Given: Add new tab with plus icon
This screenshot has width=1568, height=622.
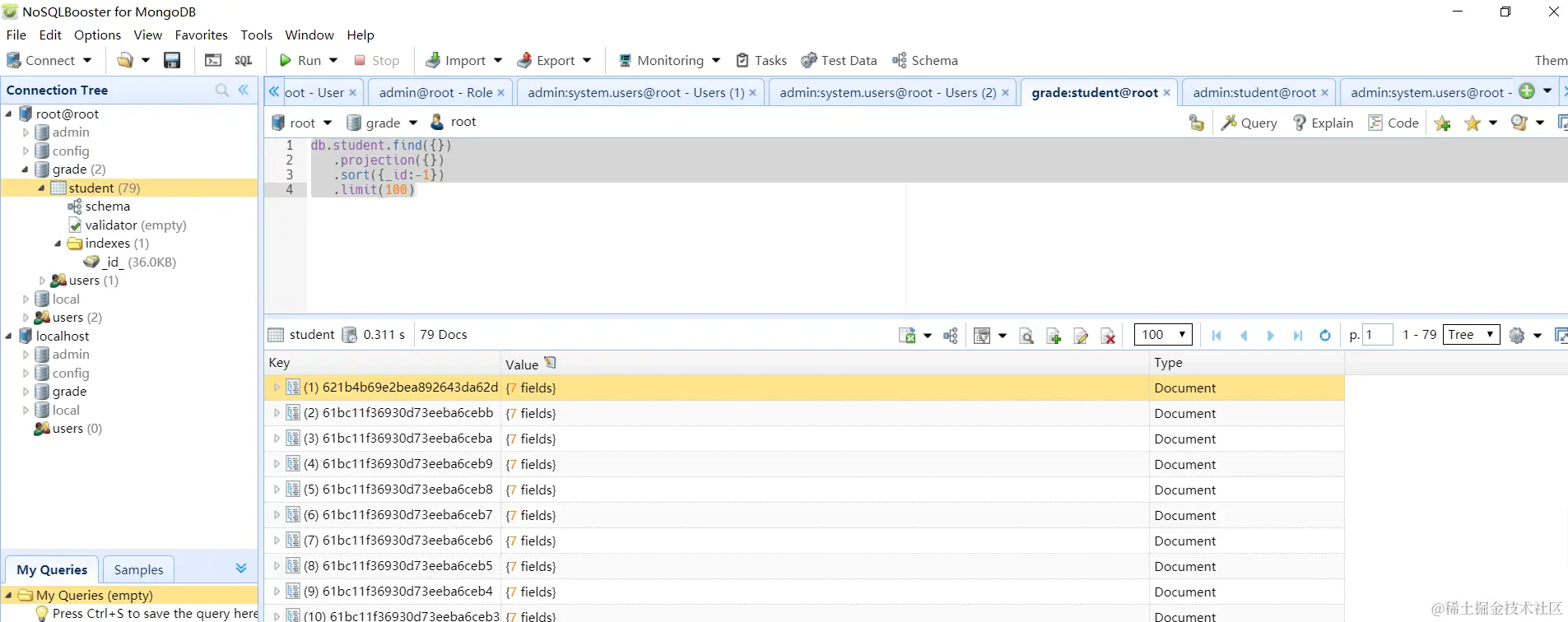Looking at the screenshot, I should (x=1527, y=91).
